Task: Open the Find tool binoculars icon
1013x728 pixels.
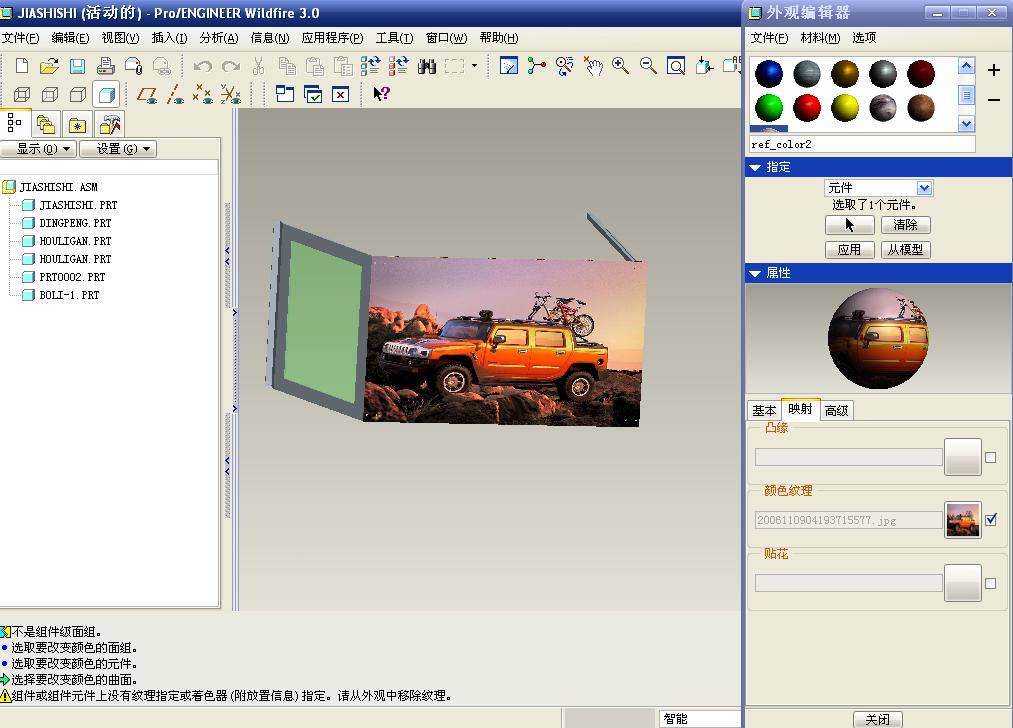Action: point(427,66)
